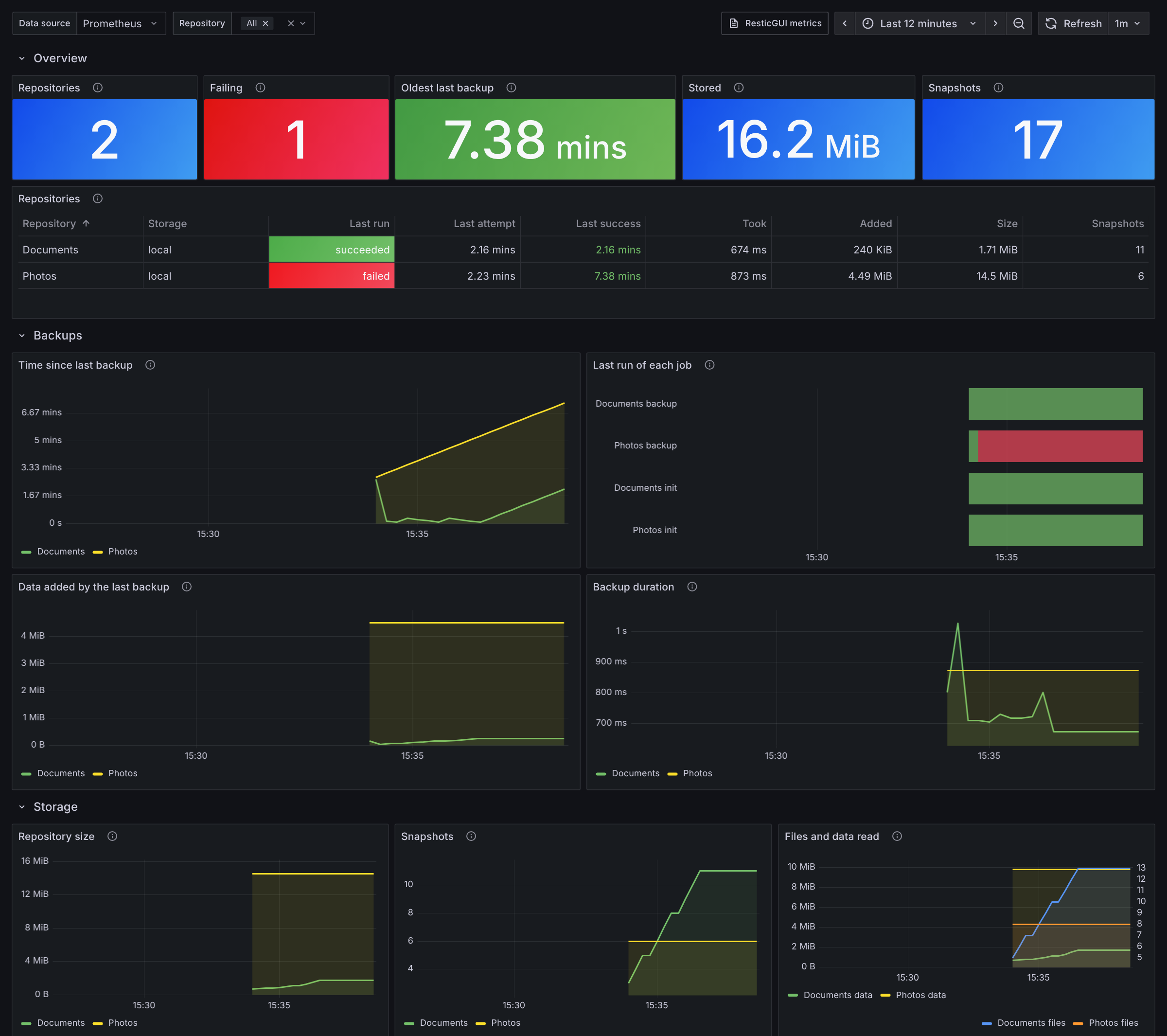Shift time range forward with right arrow

(x=995, y=23)
